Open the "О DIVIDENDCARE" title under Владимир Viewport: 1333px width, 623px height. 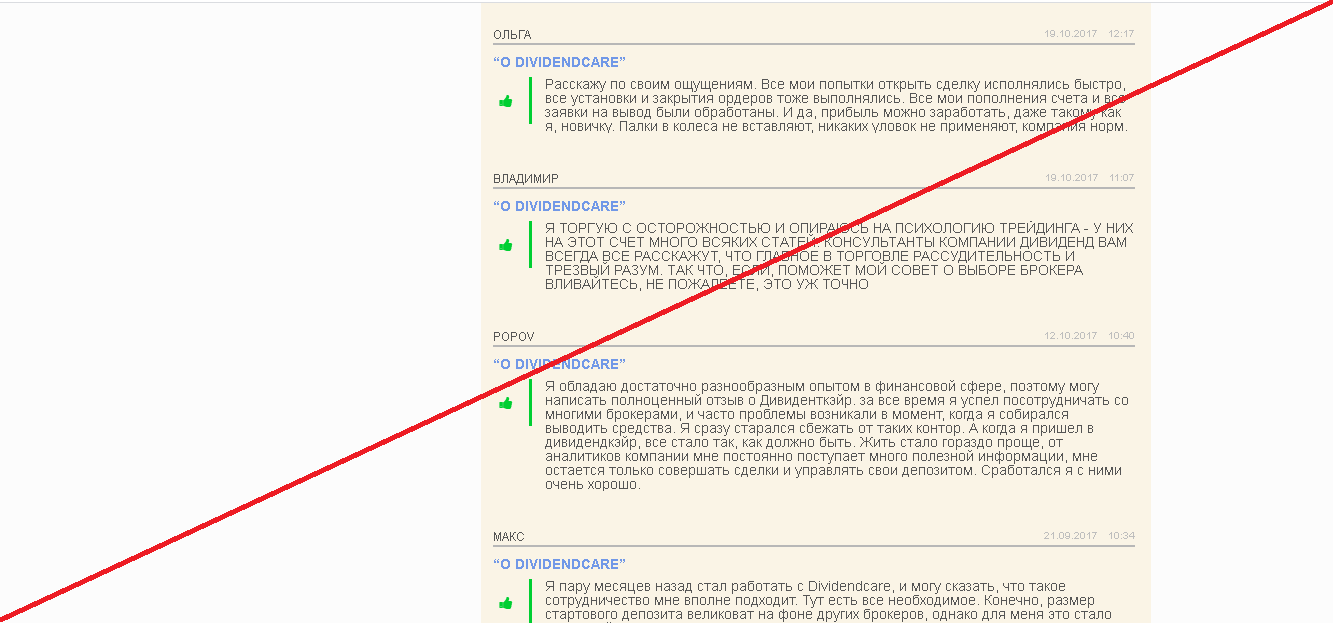tap(559, 207)
